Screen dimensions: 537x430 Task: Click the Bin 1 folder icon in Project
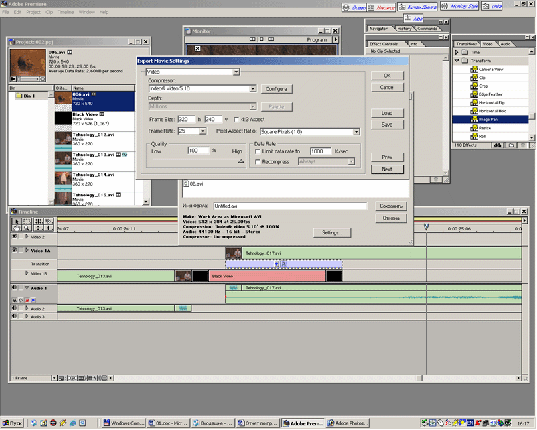coord(18,96)
